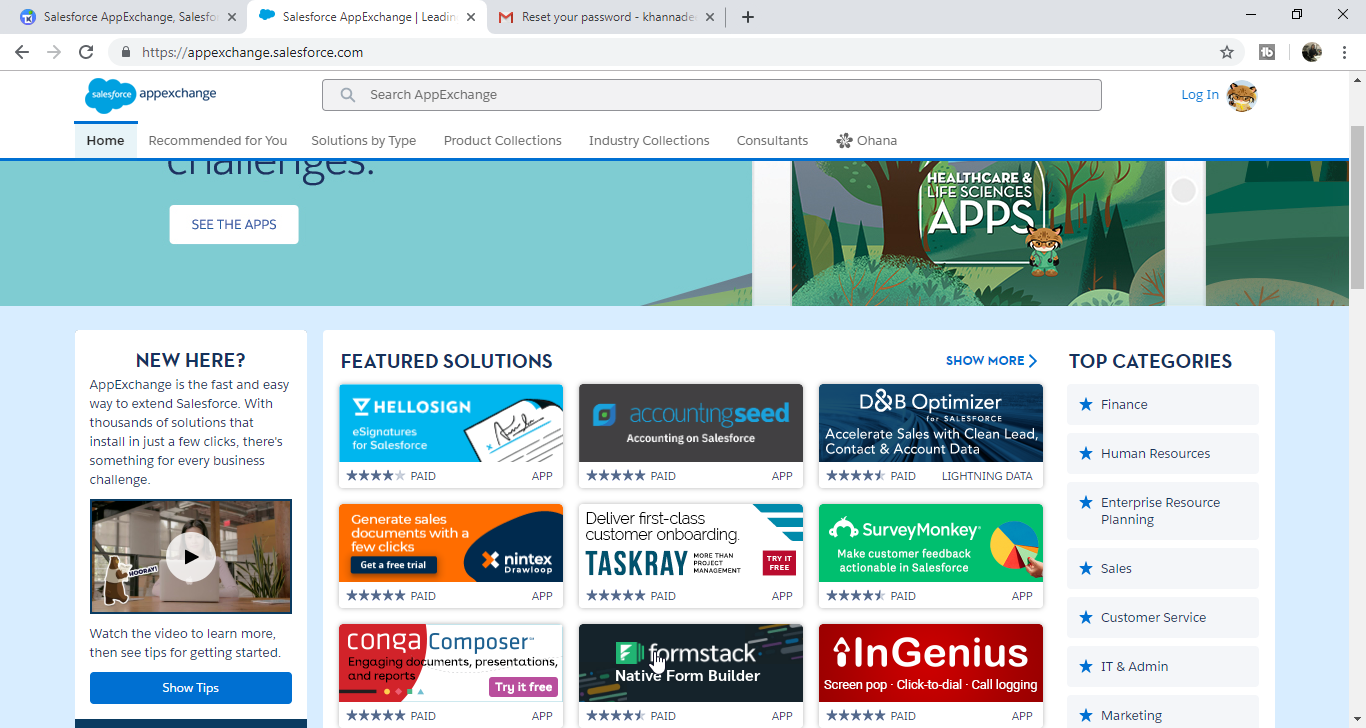The height and width of the screenshot is (728, 1366).
Task: Open the Chrome three-dot menu
Action: click(x=1344, y=52)
